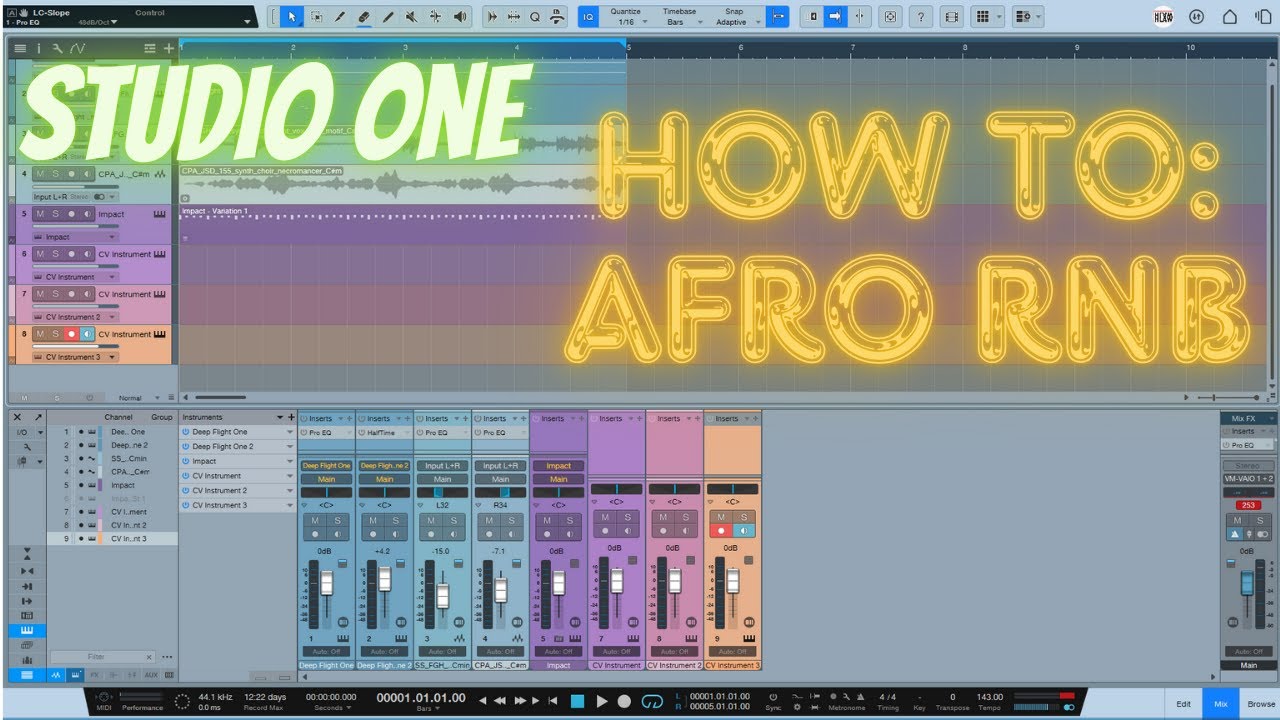
Task: Select the Mute tool
Action: (x=412, y=17)
